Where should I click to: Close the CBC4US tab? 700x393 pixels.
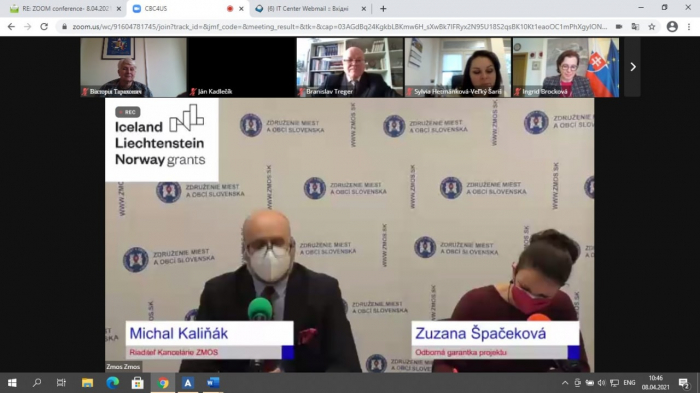click(x=241, y=8)
